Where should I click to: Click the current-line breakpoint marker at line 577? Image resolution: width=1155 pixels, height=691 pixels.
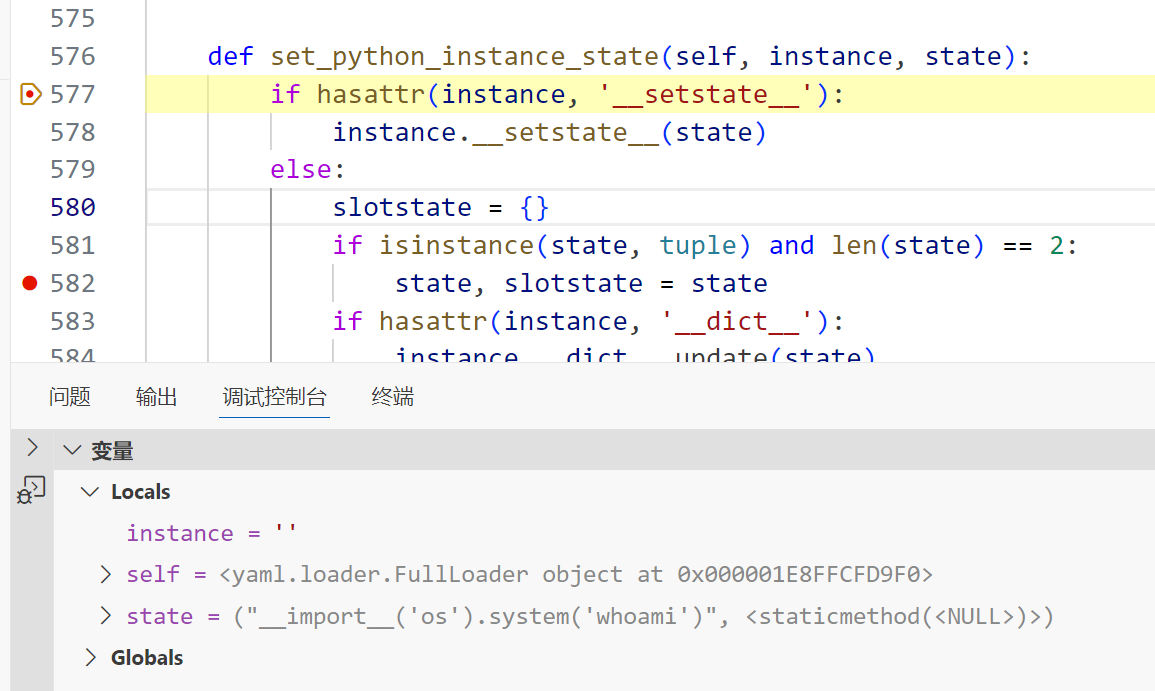30,94
